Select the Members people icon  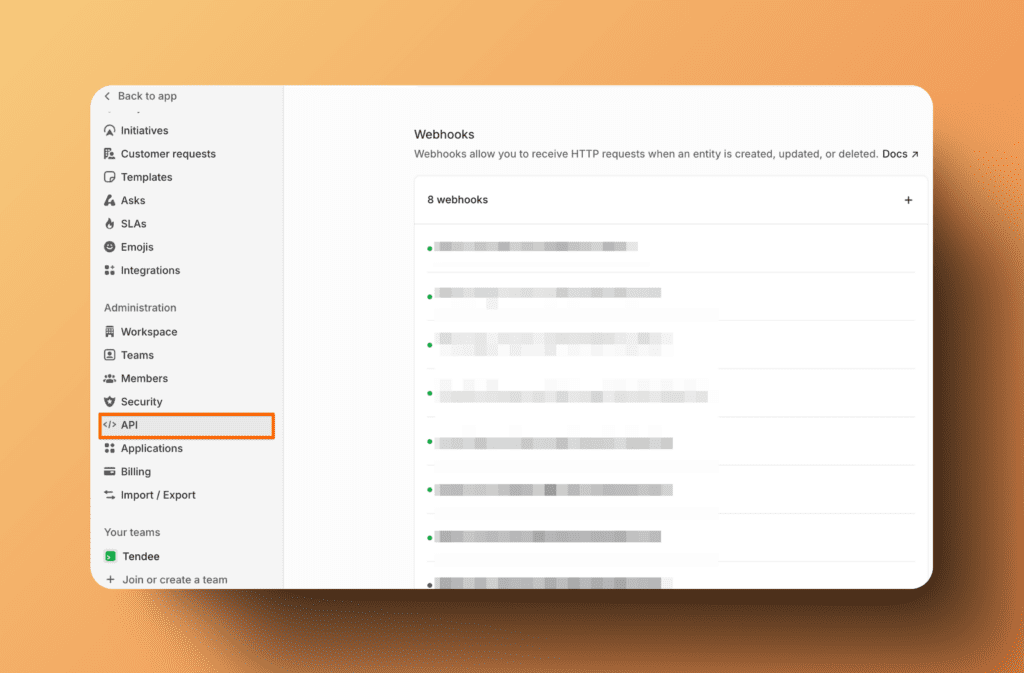click(110, 378)
